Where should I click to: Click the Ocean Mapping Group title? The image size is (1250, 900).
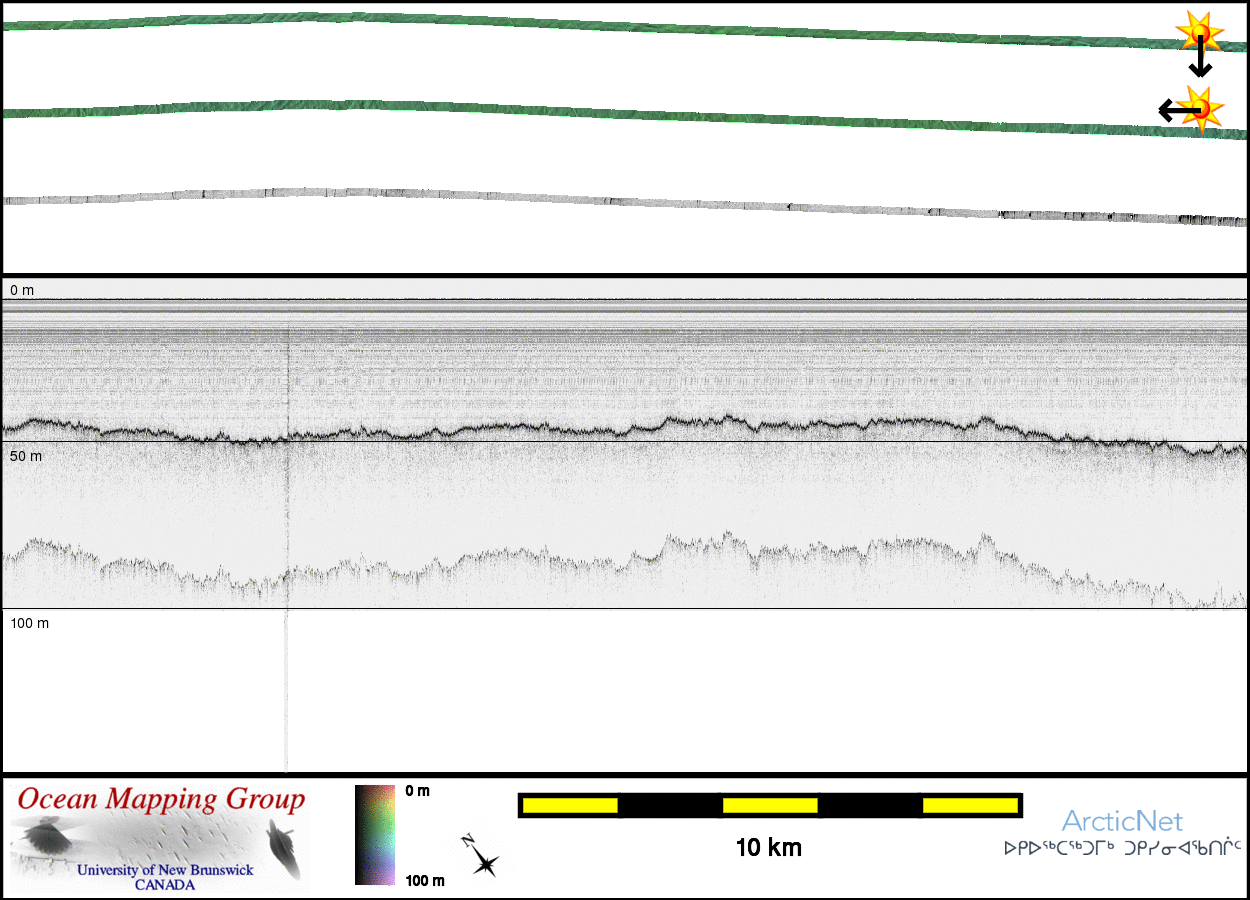(x=161, y=799)
